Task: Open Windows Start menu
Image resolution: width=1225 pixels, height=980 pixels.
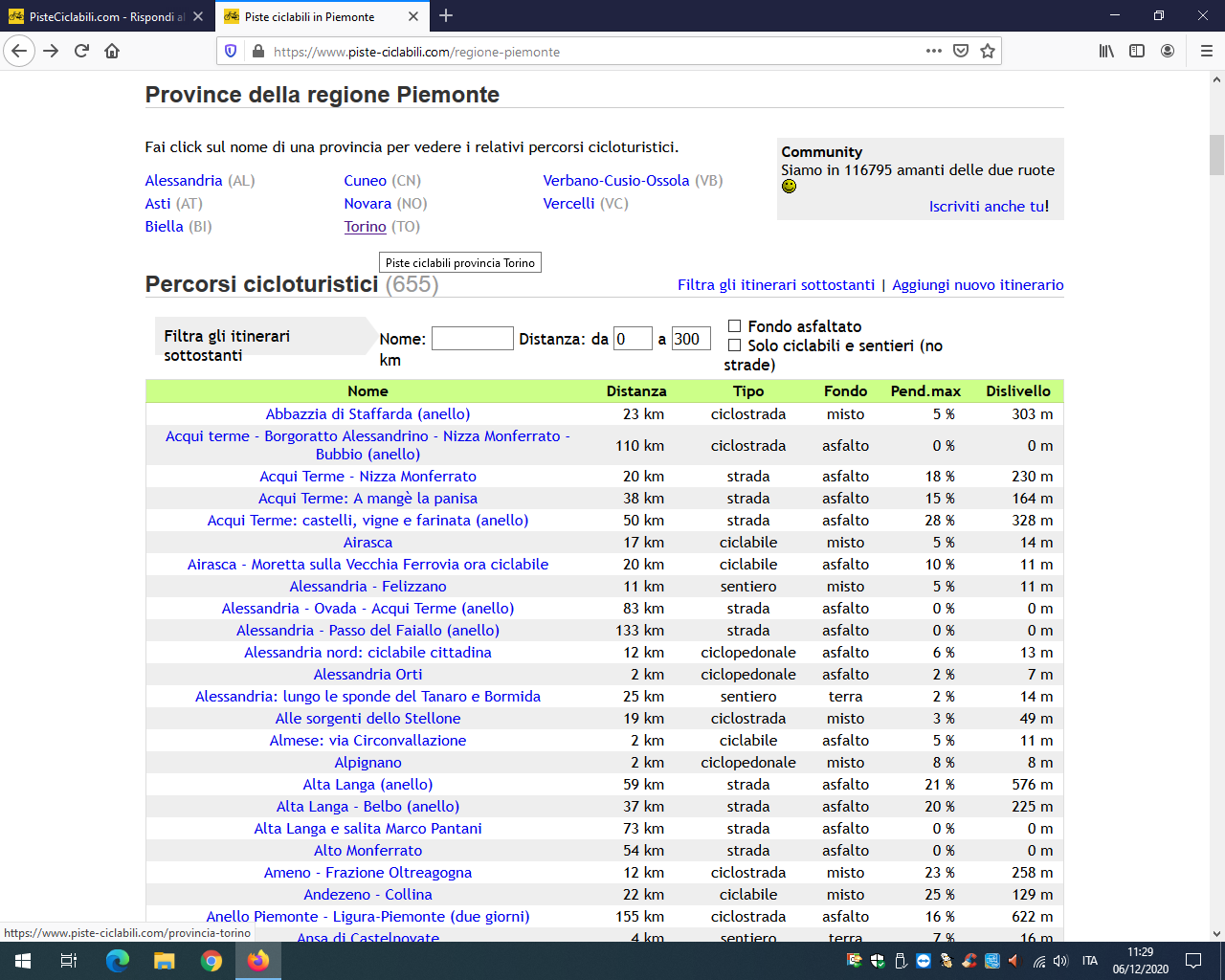Action: (23, 961)
